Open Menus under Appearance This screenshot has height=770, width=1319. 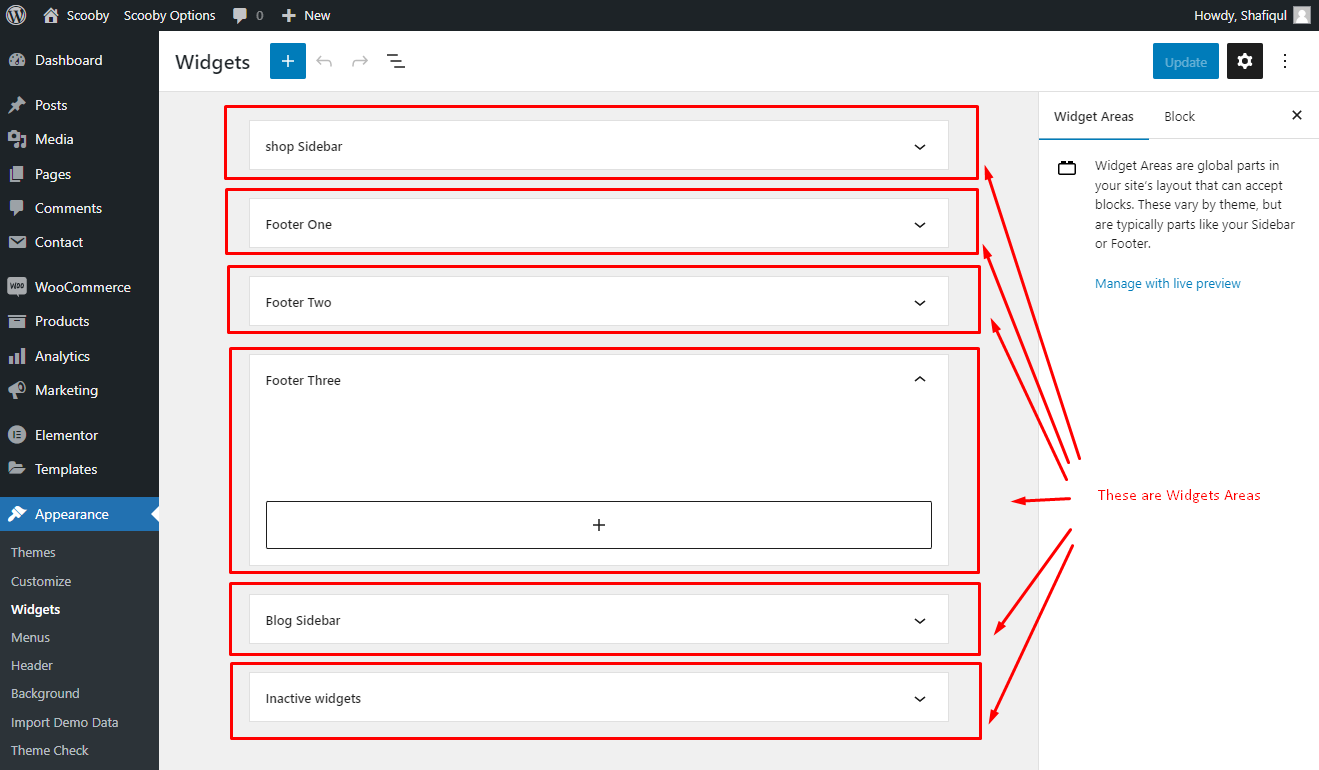coord(31,637)
